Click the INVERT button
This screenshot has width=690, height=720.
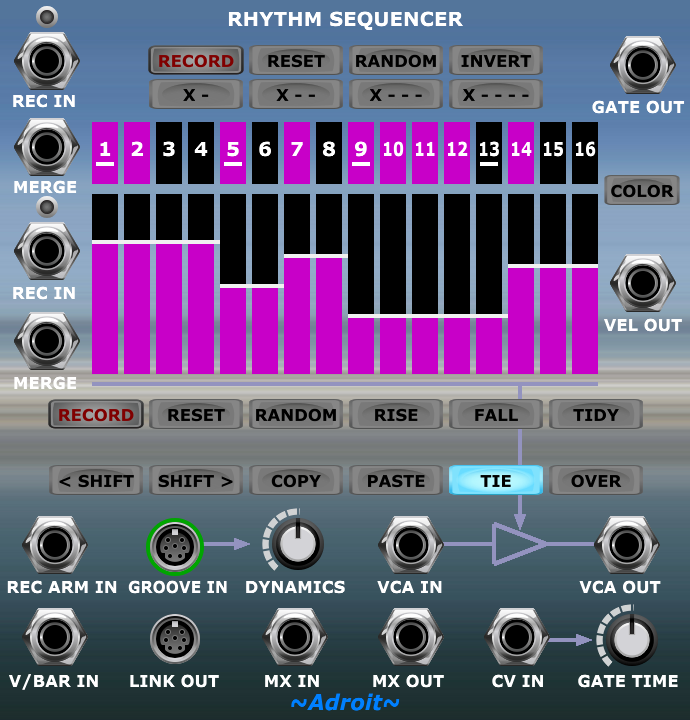tap(496, 60)
